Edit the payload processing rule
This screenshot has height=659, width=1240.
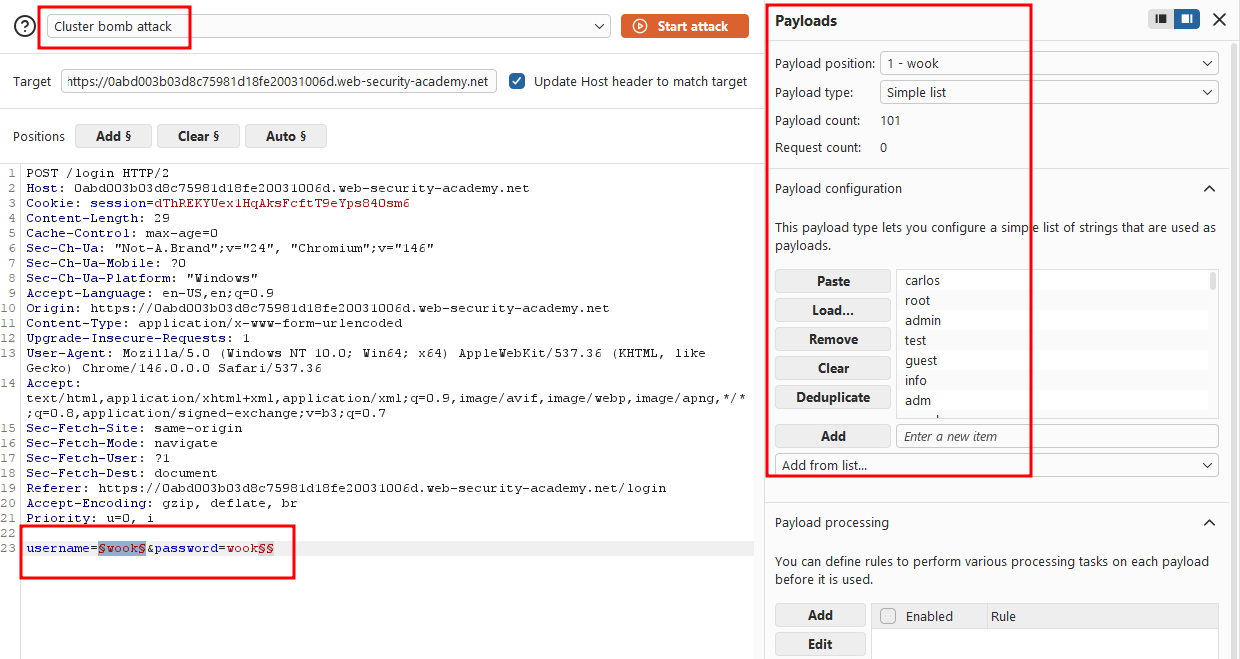pos(820,644)
